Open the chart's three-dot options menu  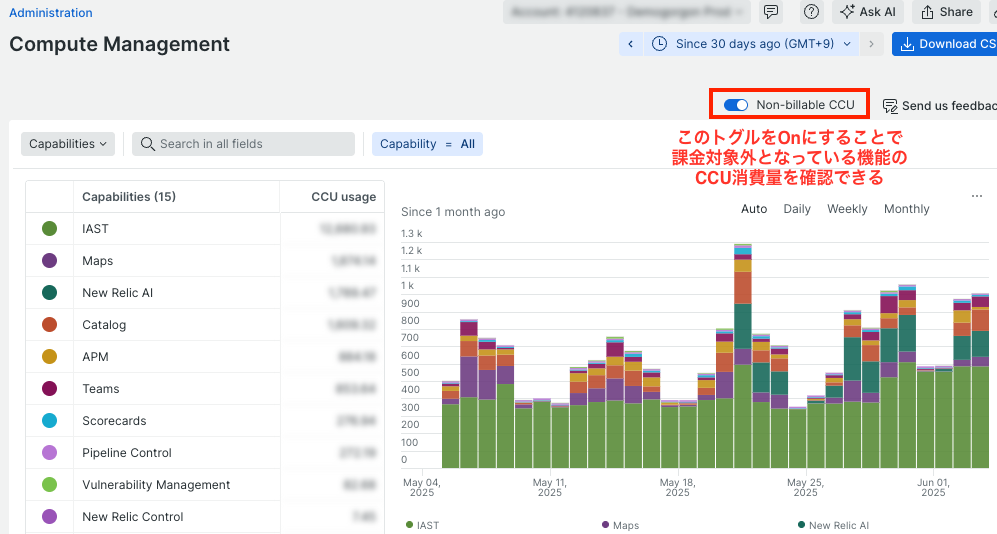(x=977, y=196)
